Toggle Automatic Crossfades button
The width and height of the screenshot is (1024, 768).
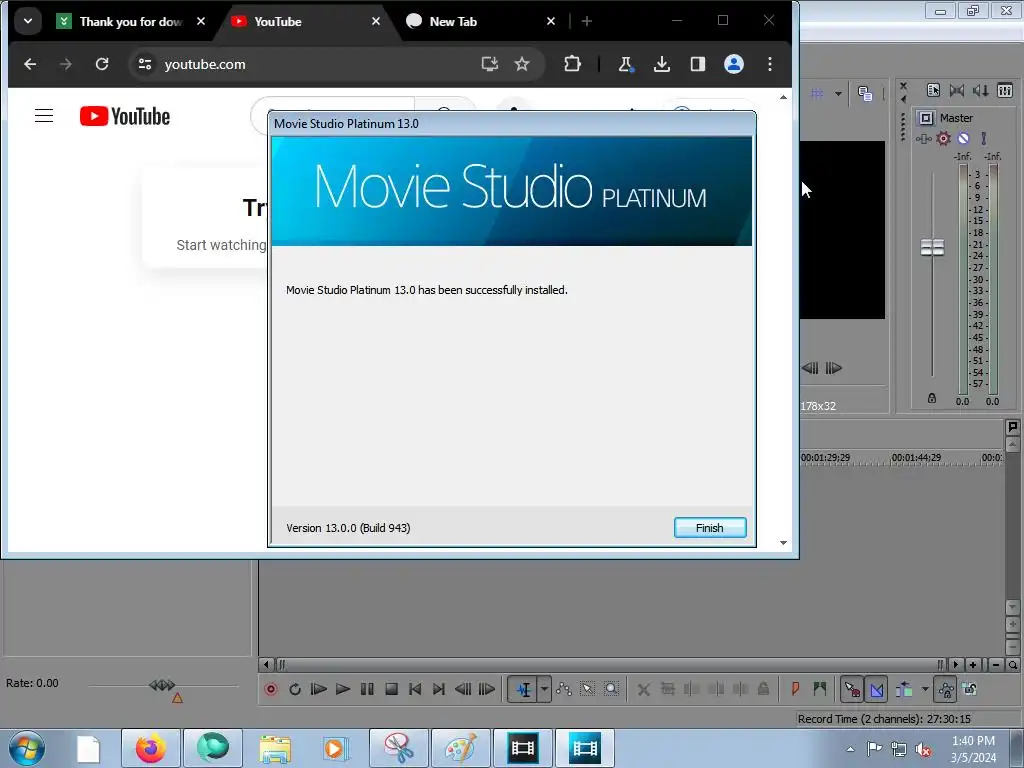coord(877,689)
